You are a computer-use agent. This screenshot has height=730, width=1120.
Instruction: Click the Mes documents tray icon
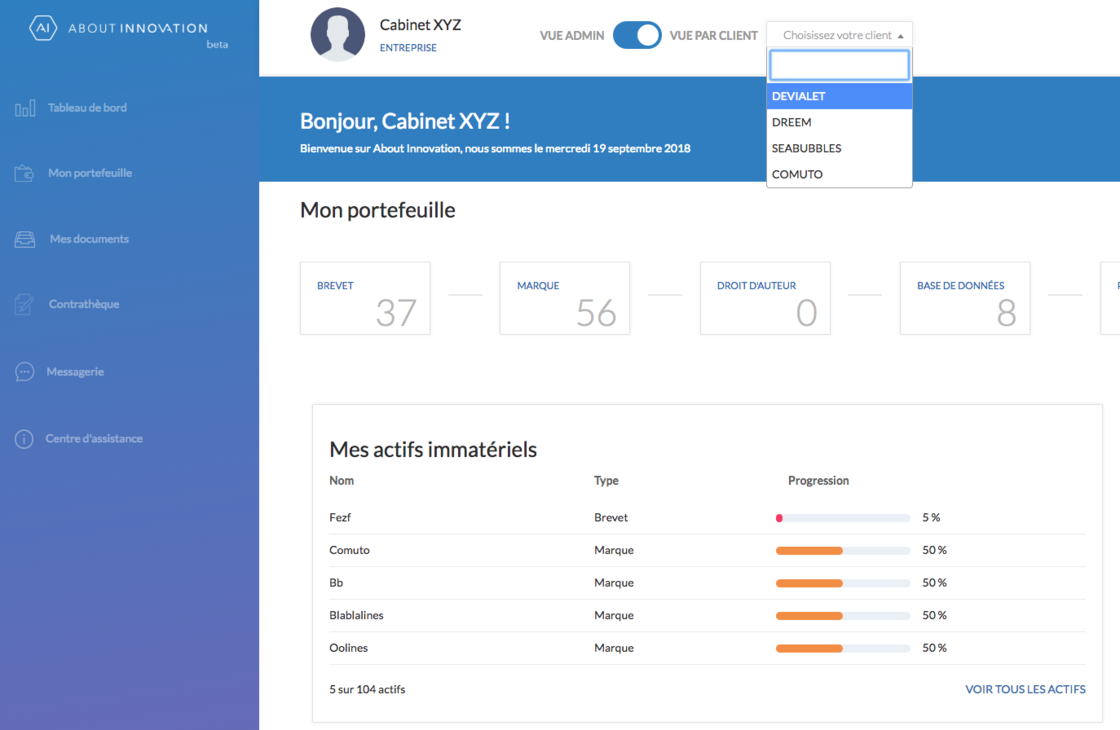click(25, 239)
